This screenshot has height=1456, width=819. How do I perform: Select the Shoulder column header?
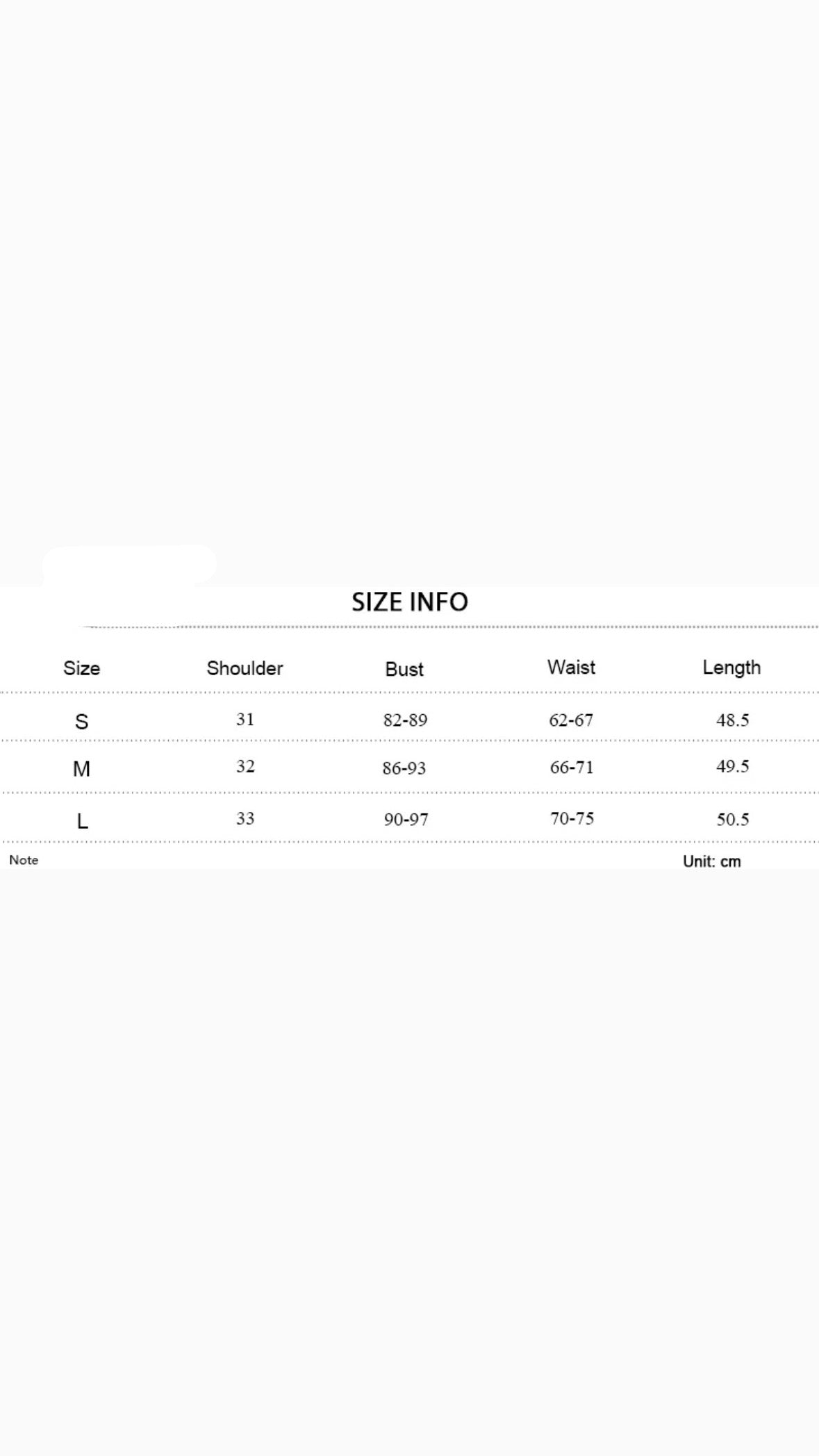[x=245, y=668]
